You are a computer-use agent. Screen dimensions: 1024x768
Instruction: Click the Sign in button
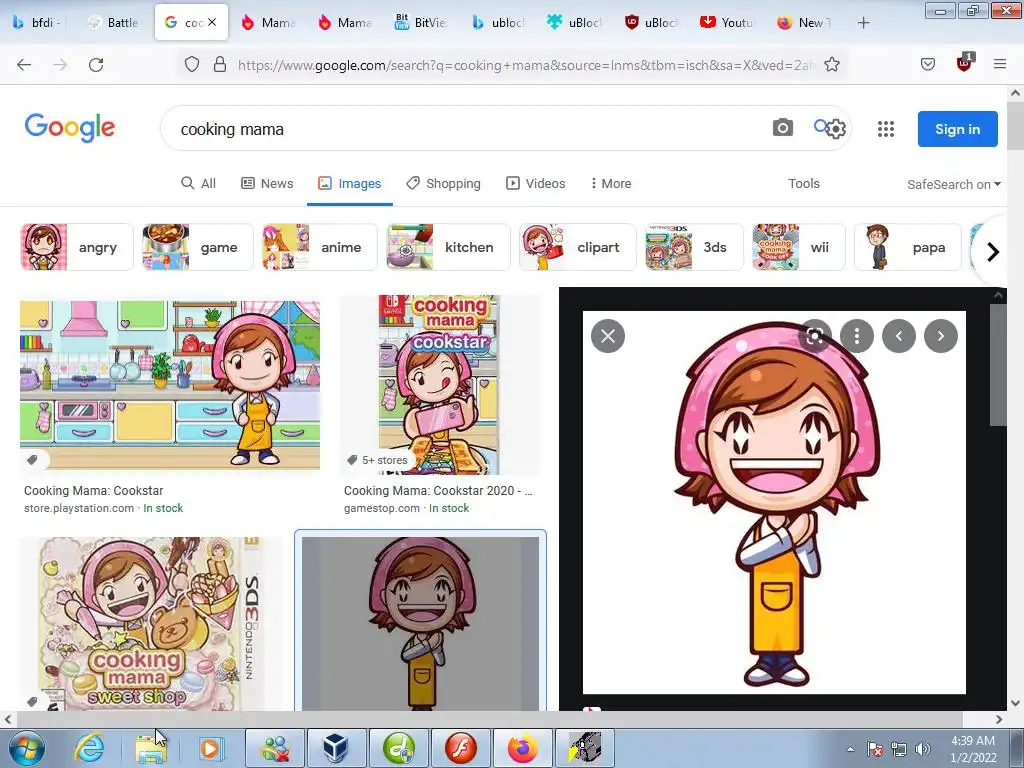click(957, 129)
